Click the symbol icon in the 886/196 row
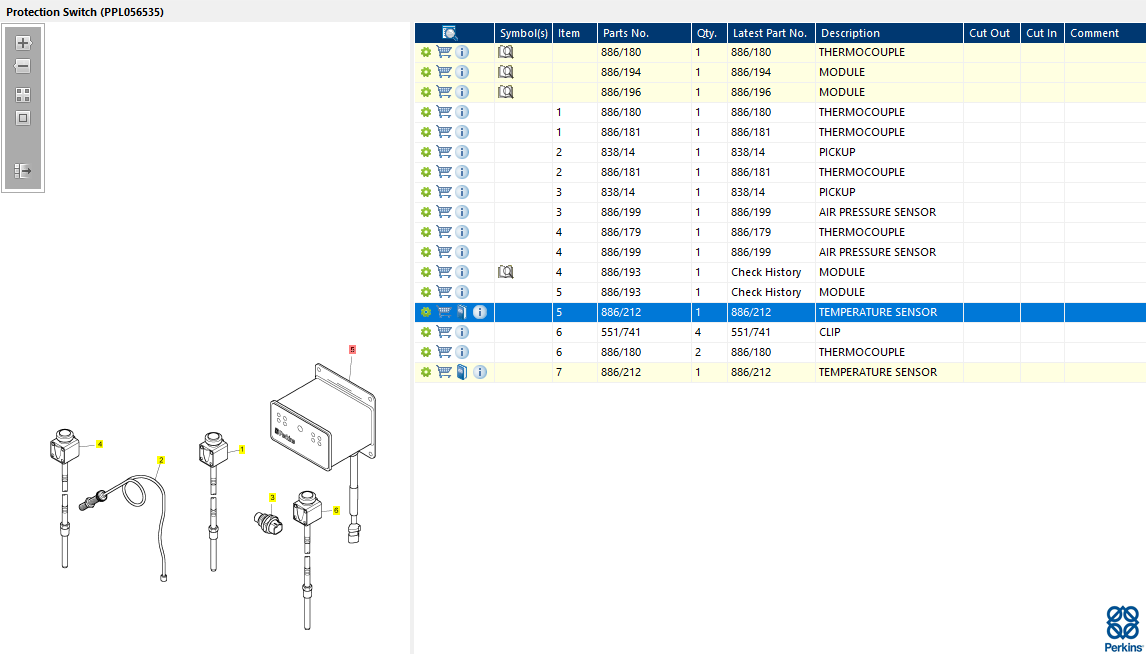Image resolution: width=1146 pixels, height=654 pixels. (506, 92)
